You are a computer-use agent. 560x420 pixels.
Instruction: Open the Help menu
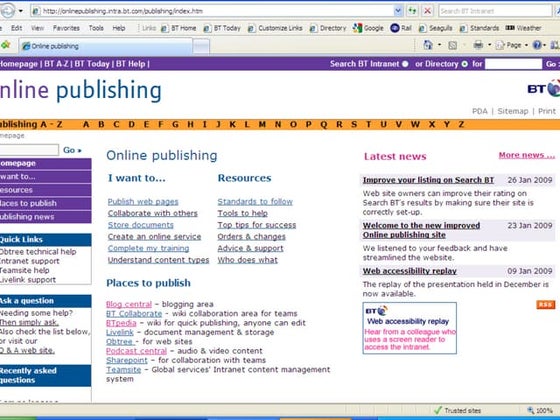pyautogui.click(x=119, y=28)
